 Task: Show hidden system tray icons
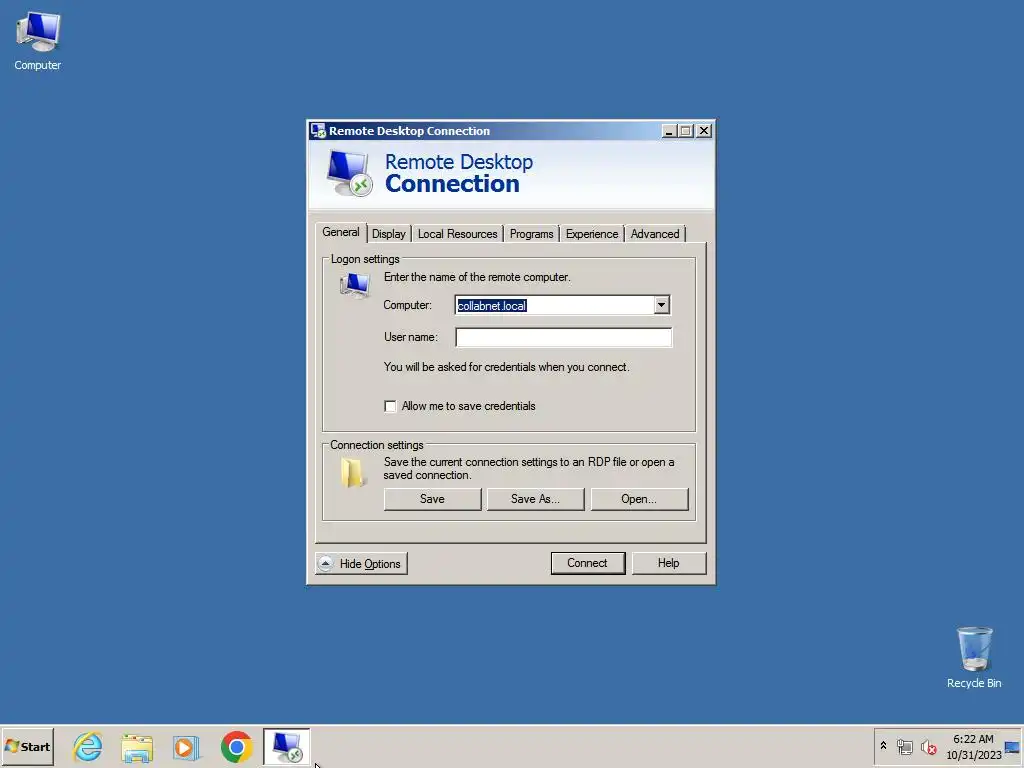883,746
